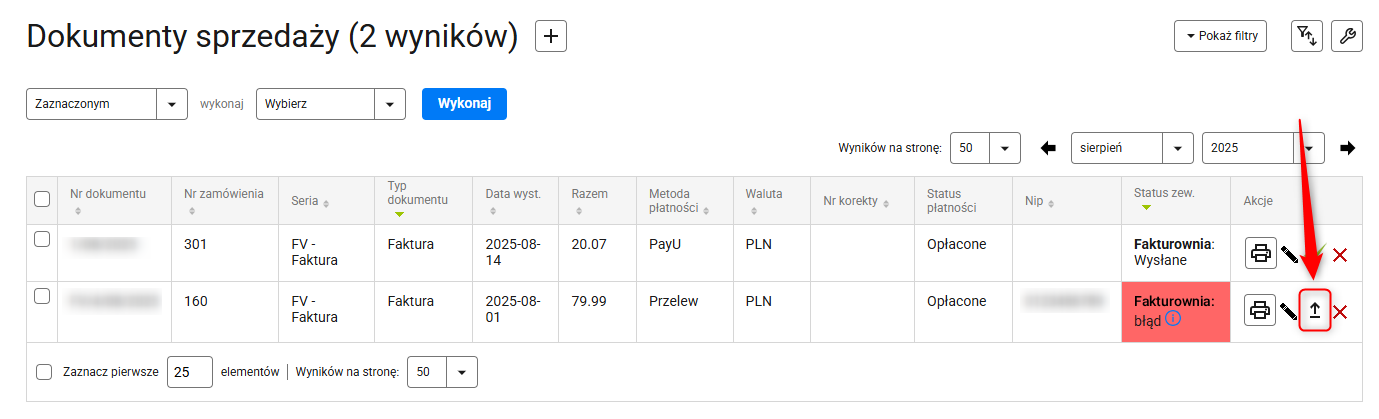Edit order 160 document with pencil icon
This screenshot has width=1379, height=419.
coord(1289,312)
